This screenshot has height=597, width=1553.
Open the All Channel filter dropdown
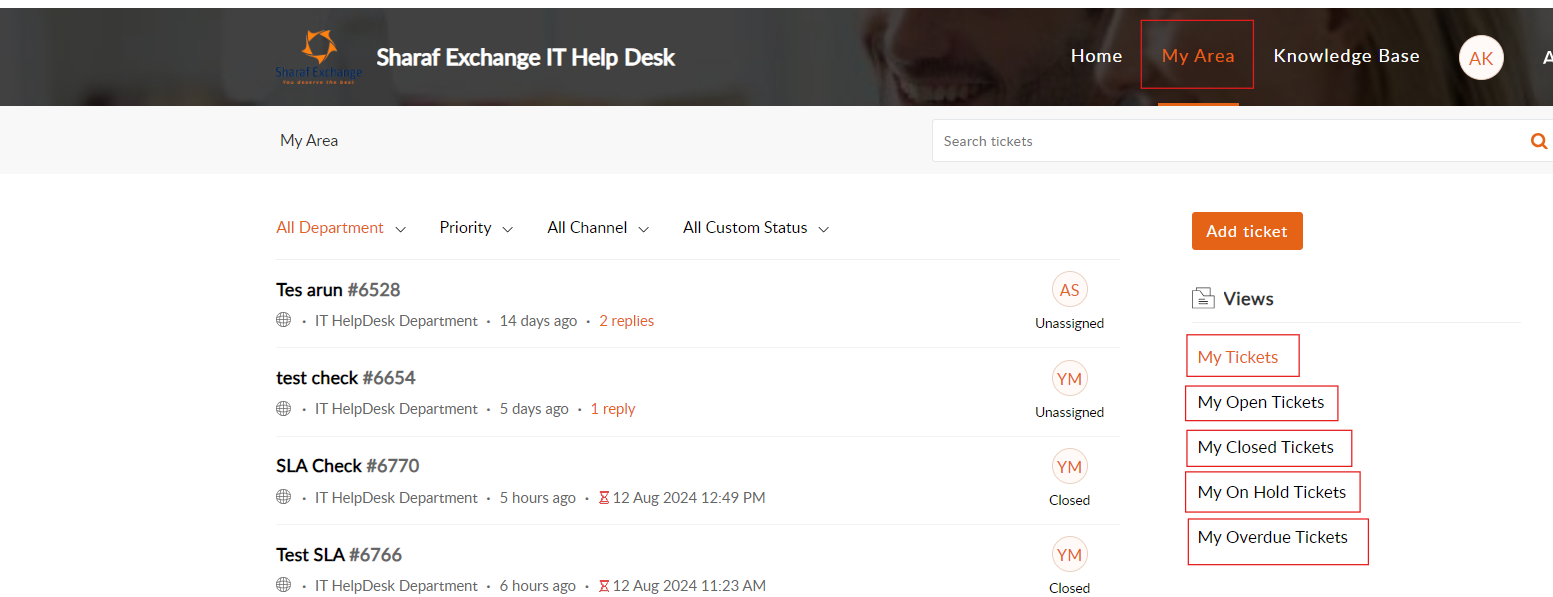[x=598, y=228]
